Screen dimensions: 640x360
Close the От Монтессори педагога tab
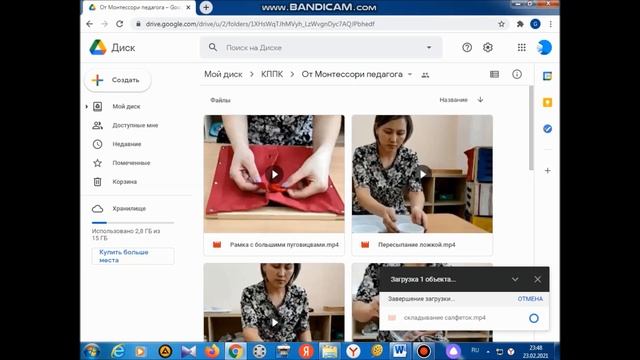188,7
